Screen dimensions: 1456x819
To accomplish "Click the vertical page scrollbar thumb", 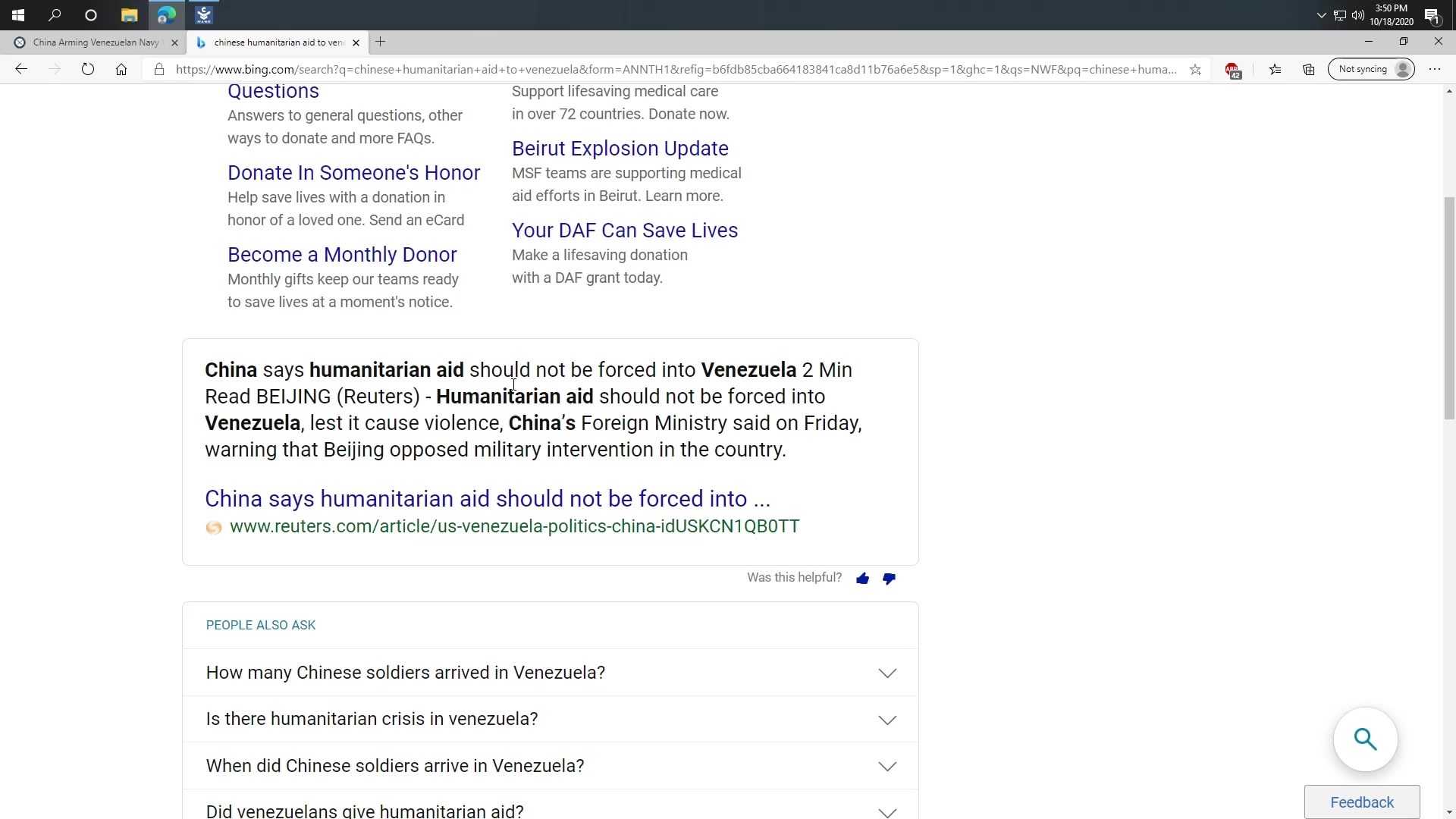I will coord(1449,307).
